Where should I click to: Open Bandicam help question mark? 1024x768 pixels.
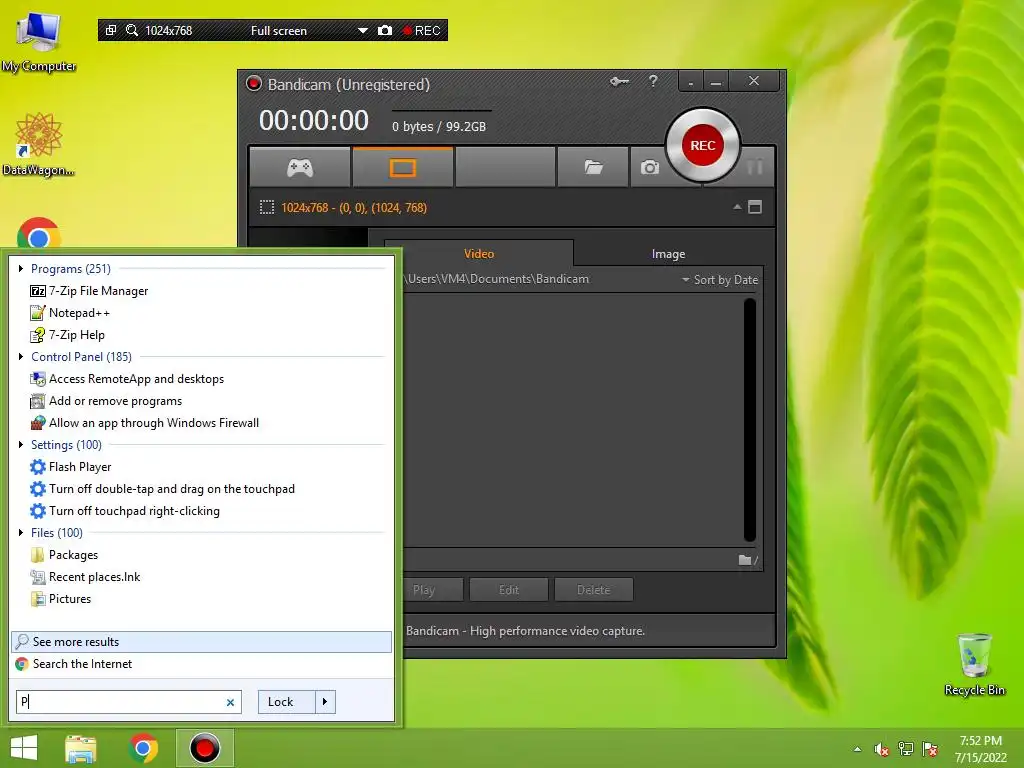click(653, 81)
